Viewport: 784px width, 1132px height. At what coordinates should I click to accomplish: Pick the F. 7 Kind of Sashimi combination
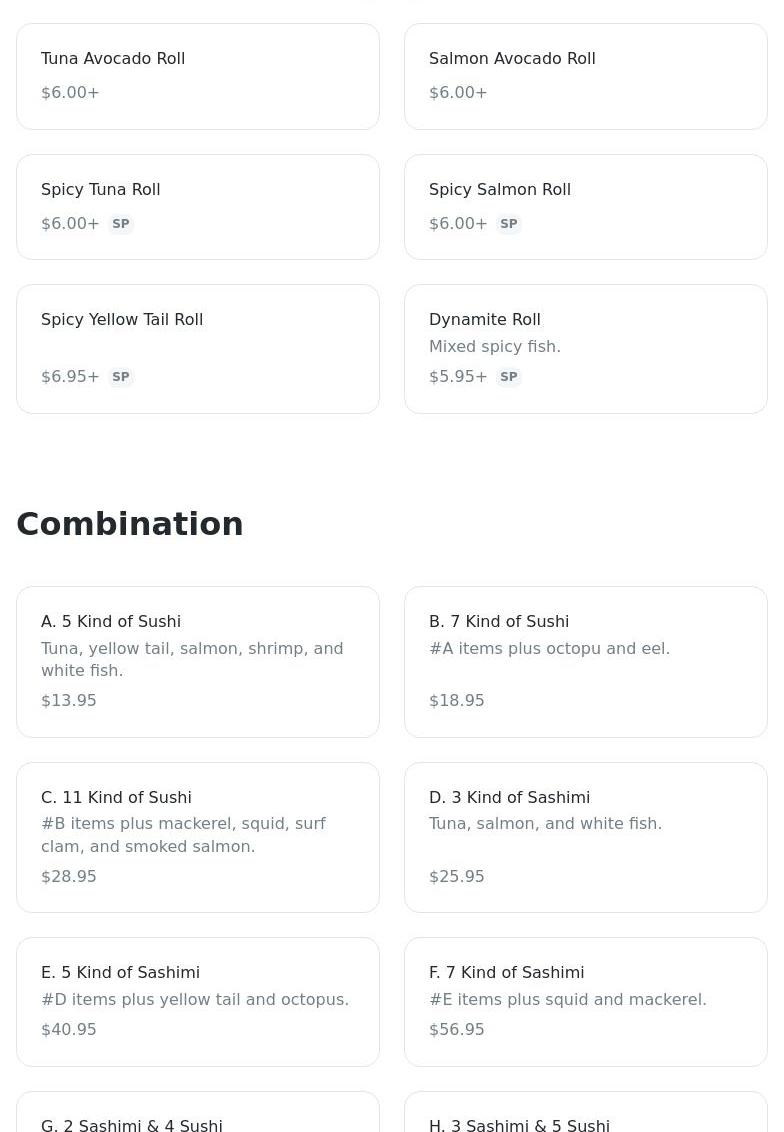click(586, 1001)
